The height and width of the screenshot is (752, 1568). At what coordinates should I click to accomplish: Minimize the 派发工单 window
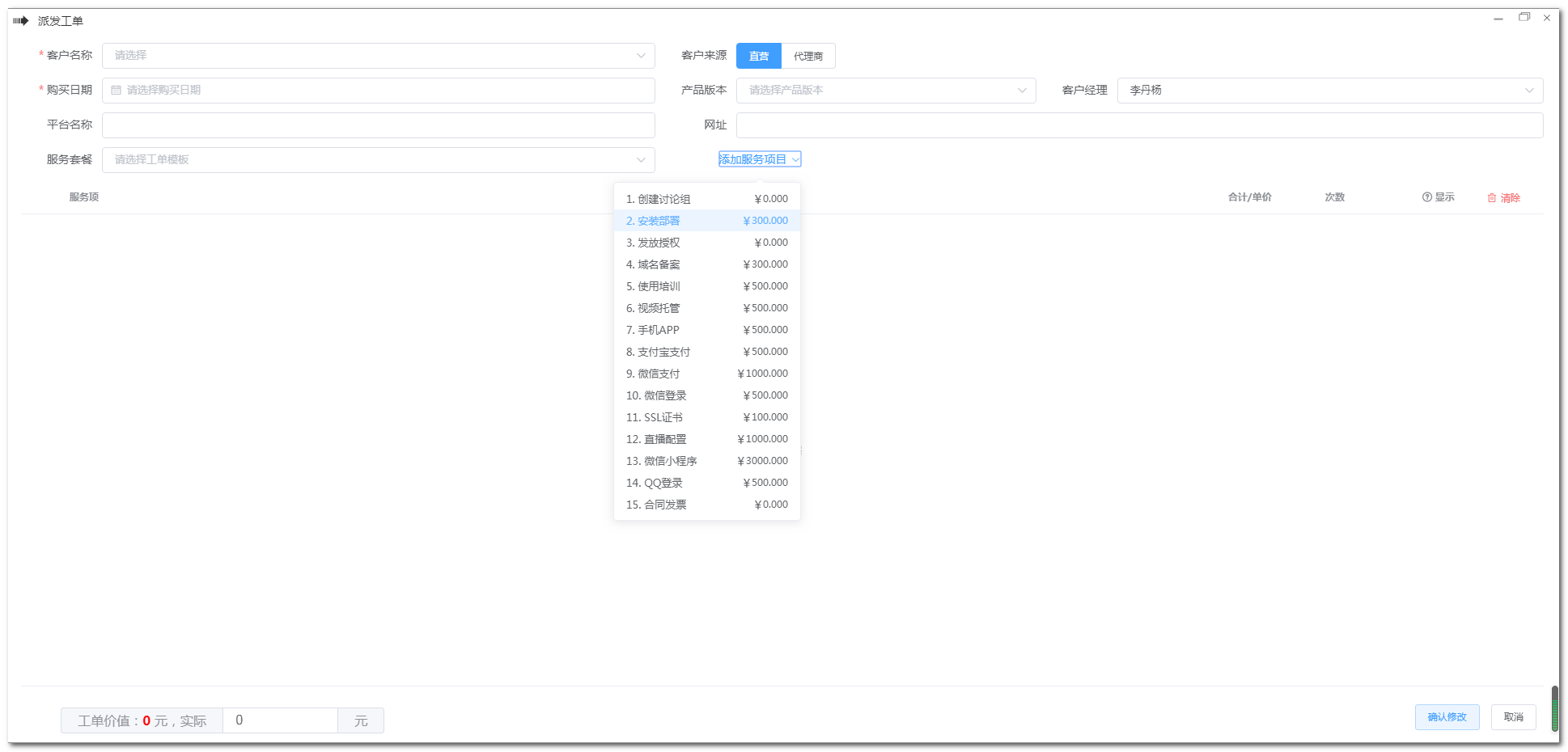coord(1498,18)
